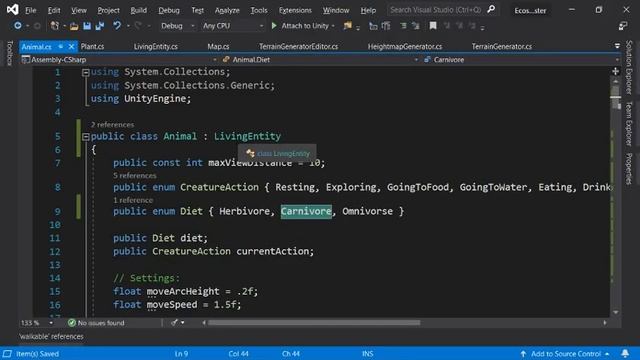Click the horizontal scrollbar thumb

click(x=314, y=323)
